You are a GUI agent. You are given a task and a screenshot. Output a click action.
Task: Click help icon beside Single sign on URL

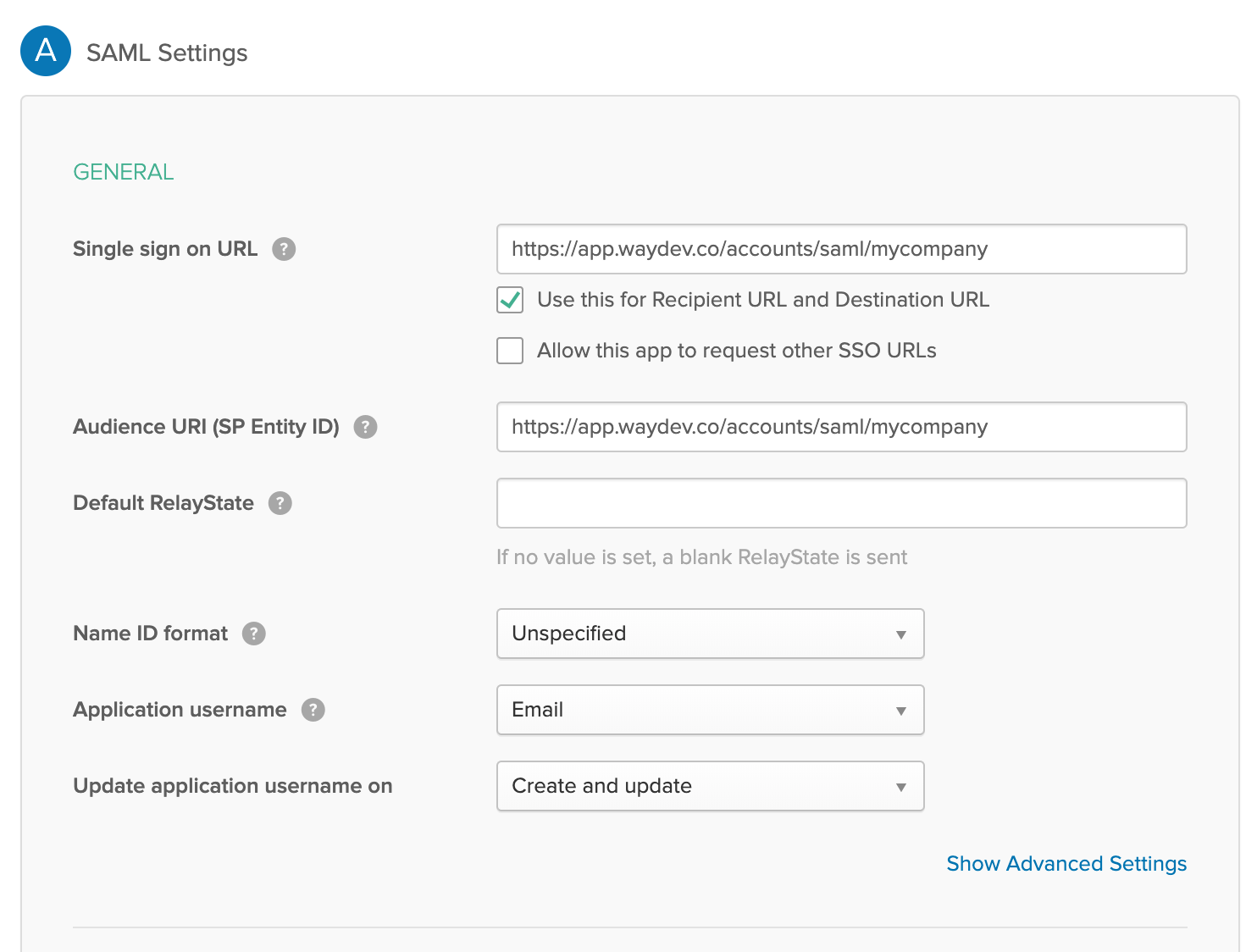coord(284,249)
